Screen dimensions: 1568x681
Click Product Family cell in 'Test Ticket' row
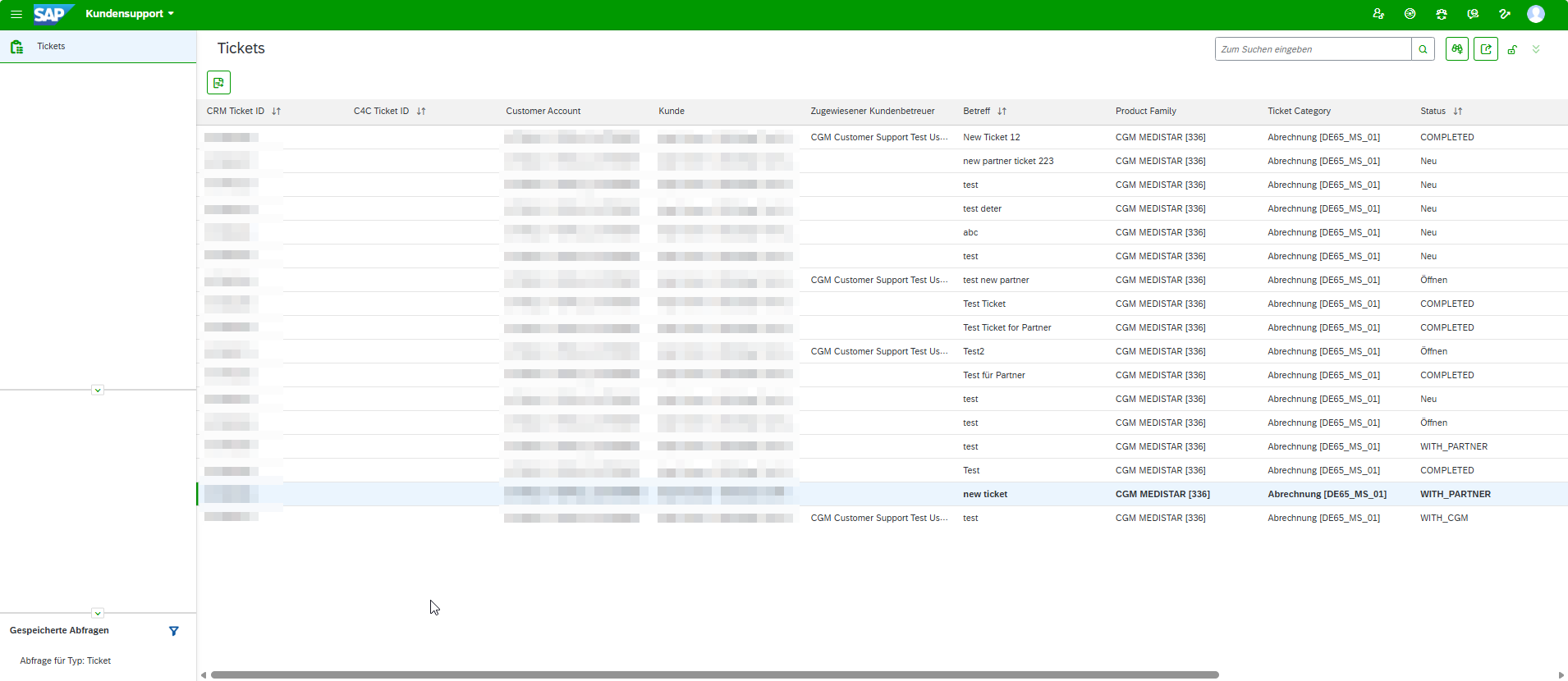[1160, 304]
